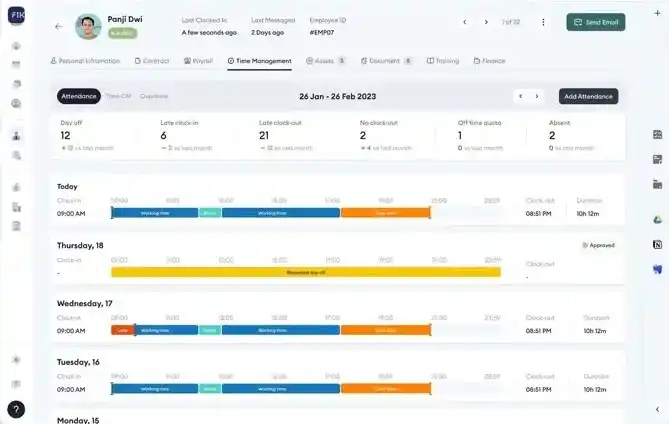The image size is (669, 424).
Task: Switch to the Time Off view
Action: point(118,96)
